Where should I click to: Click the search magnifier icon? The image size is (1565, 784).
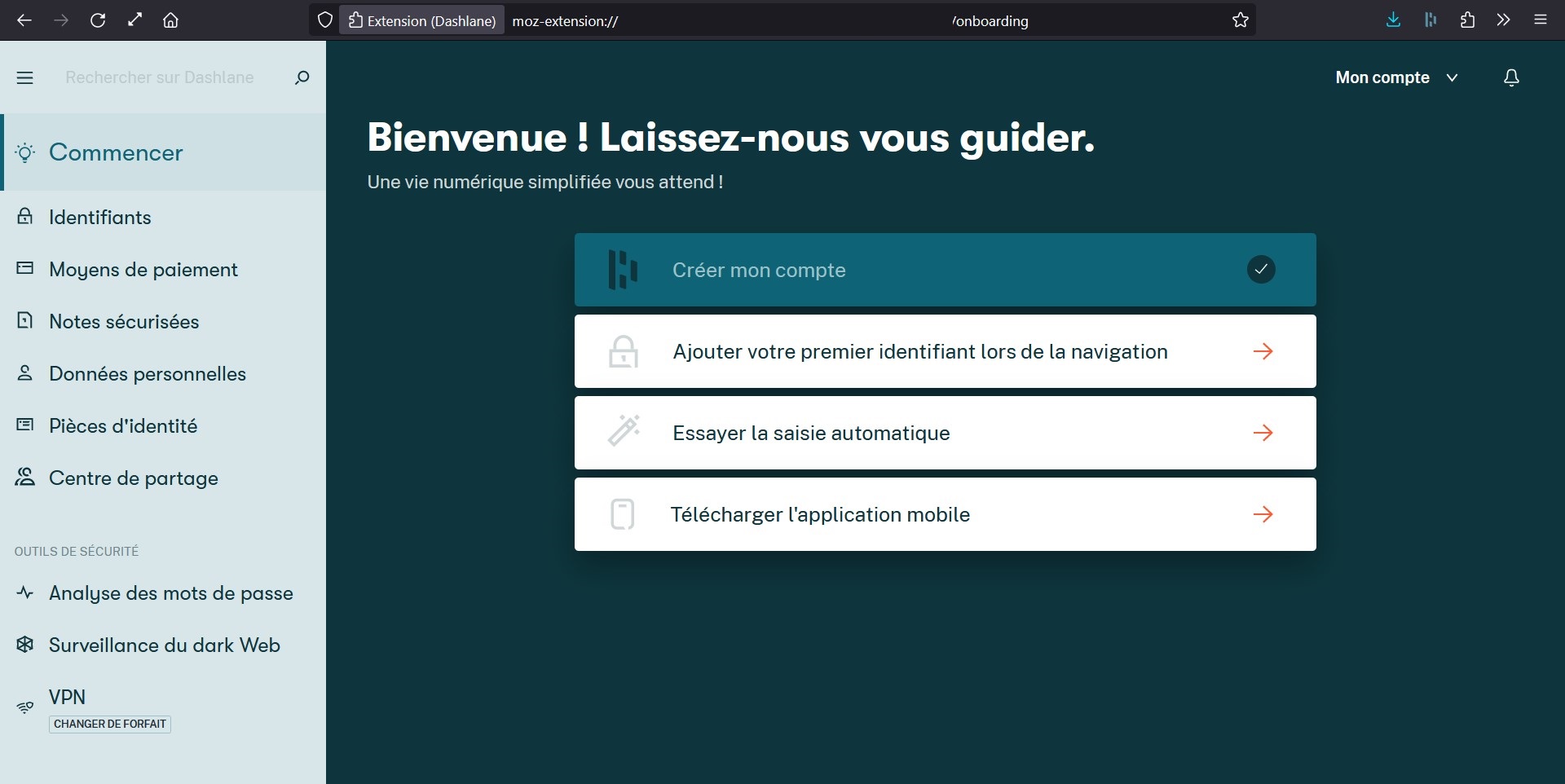[x=302, y=77]
